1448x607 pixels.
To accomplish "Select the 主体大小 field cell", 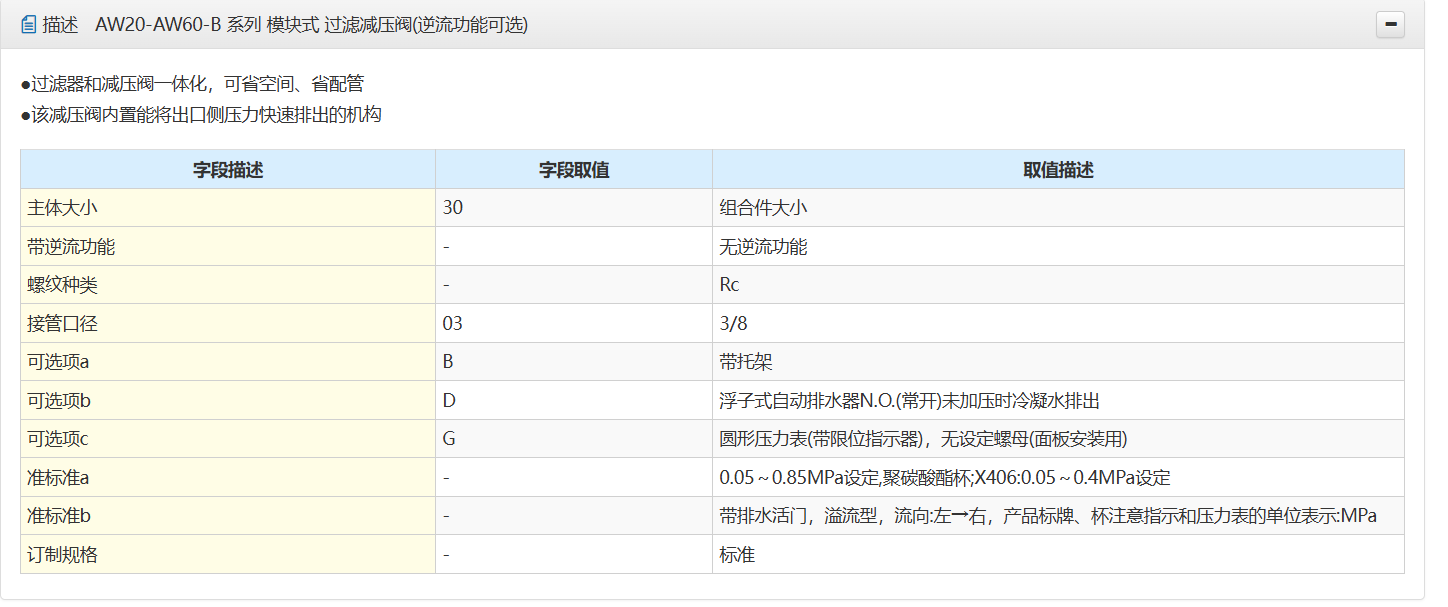I will pos(62,208).
